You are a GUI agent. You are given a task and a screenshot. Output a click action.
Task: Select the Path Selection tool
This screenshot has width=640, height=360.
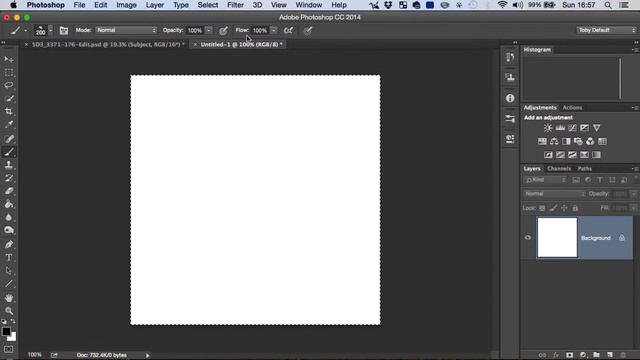(9, 271)
